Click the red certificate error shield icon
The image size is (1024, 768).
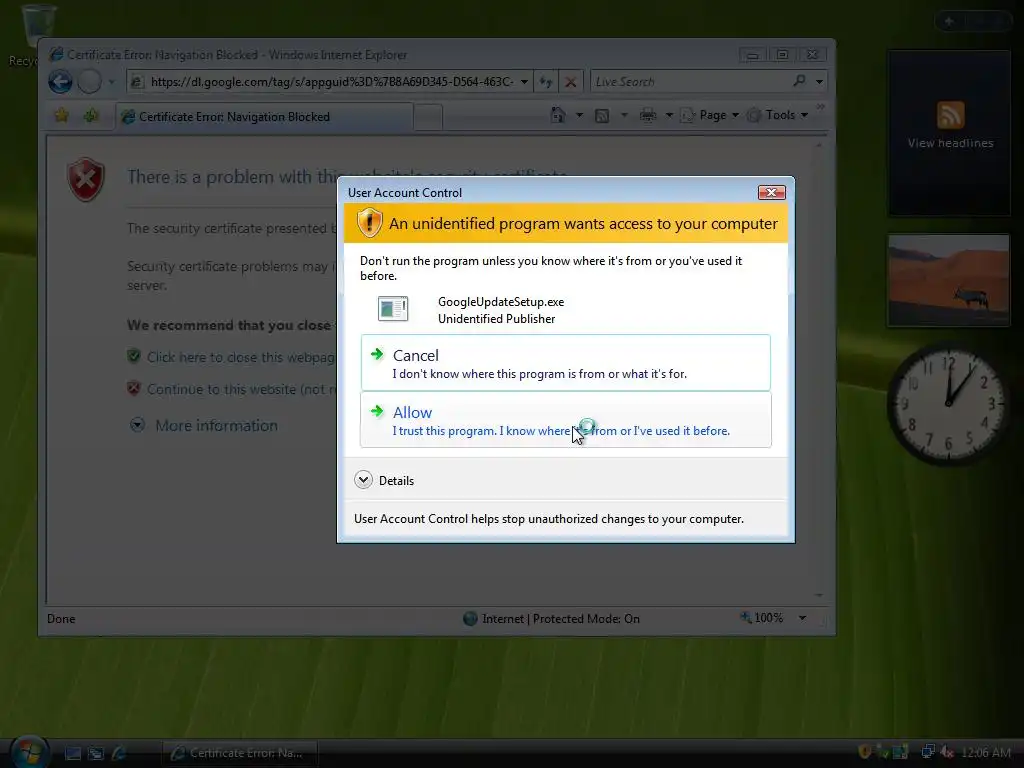(86, 179)
